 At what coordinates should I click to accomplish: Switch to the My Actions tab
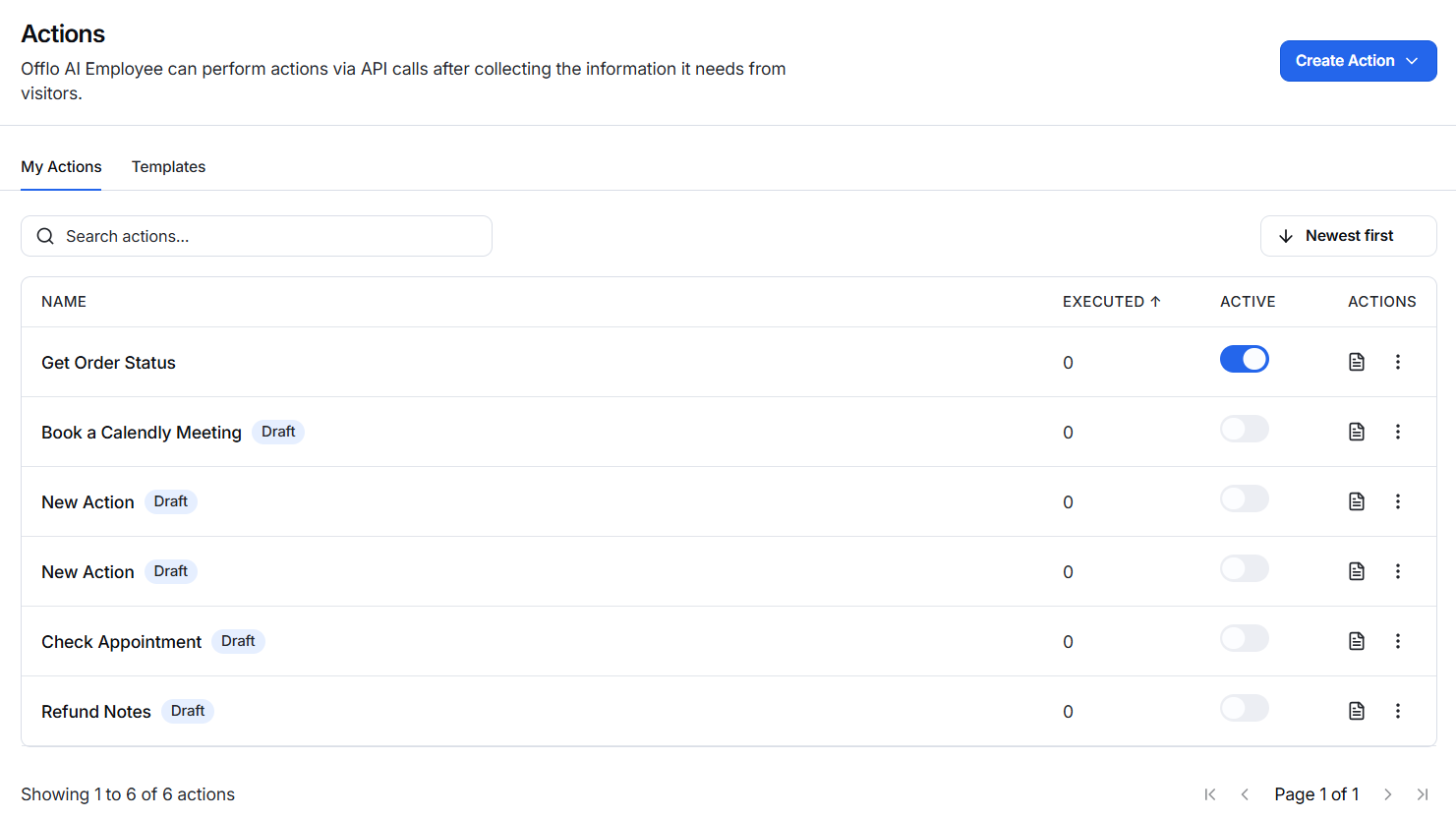point(61,167)
